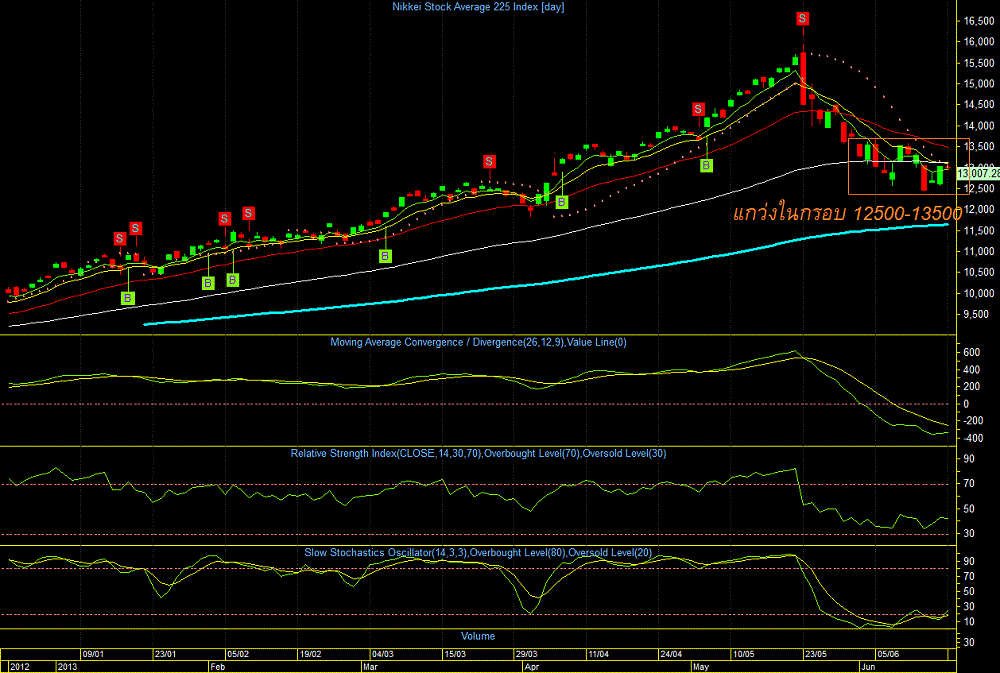Click the -200 MACD axis value
The image size is (1000, 673).
pyautogui.click(x=971, y=421)
